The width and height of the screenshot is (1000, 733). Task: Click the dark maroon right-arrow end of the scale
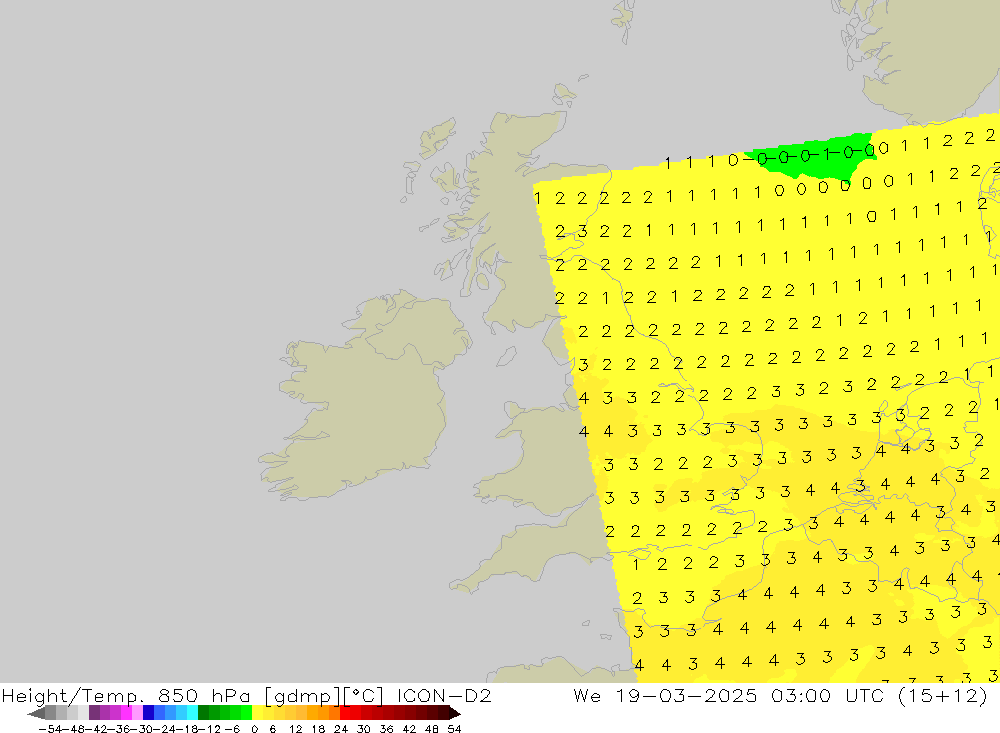point(454,713)
